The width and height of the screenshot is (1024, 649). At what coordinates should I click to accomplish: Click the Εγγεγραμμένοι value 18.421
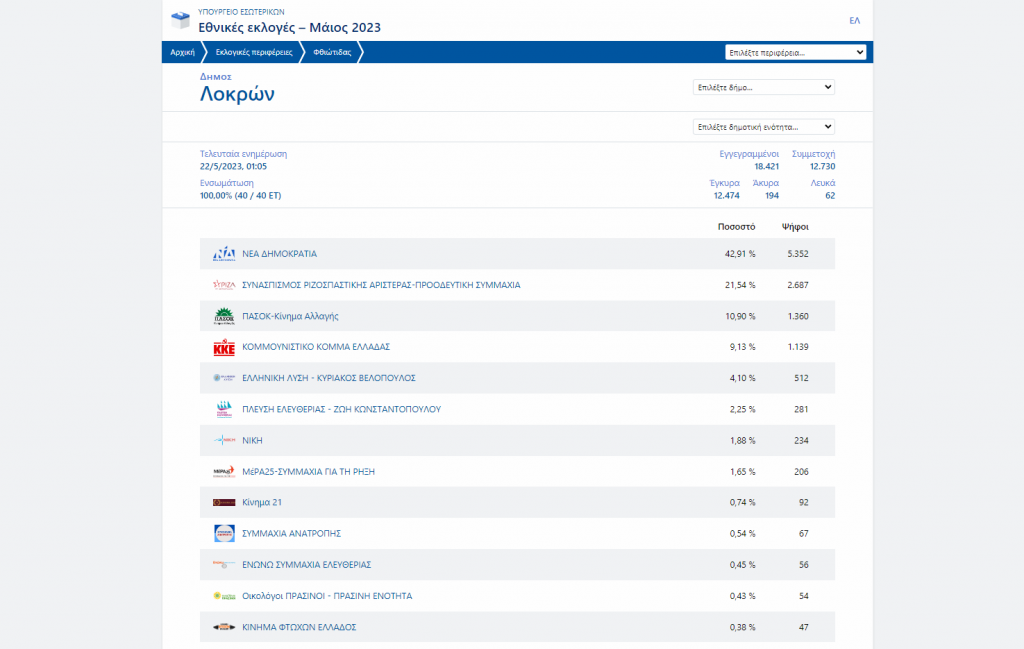[x=767, y=166]
